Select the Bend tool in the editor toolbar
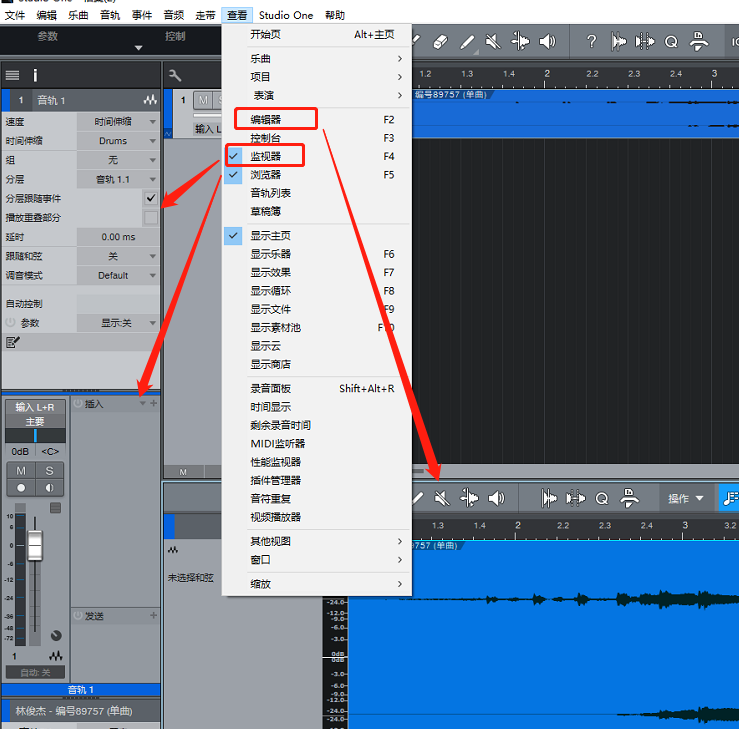This screenshot has height=729, width=739. tap(469, 498)
